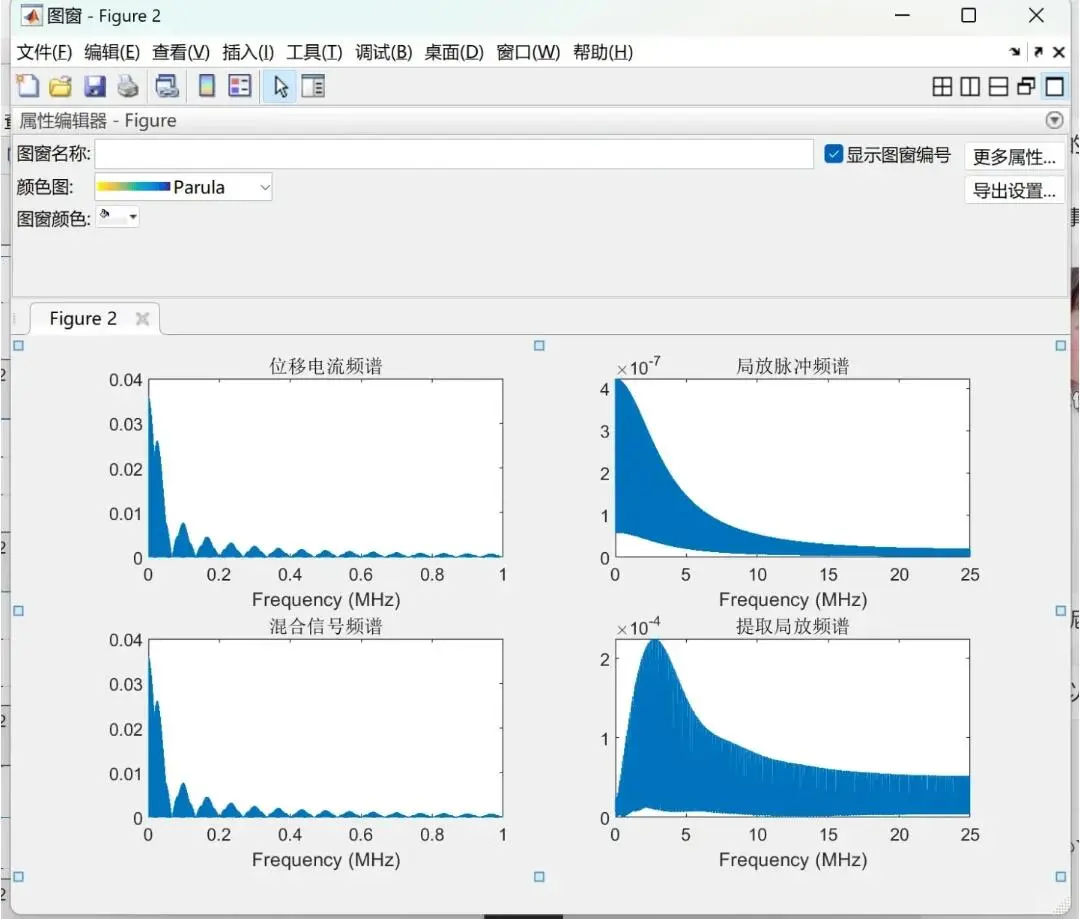Image resolution: width=1080 pixels, height=919 pixels.
Task: Open the Parula colormap dropdown
Action: pos(264,187)
